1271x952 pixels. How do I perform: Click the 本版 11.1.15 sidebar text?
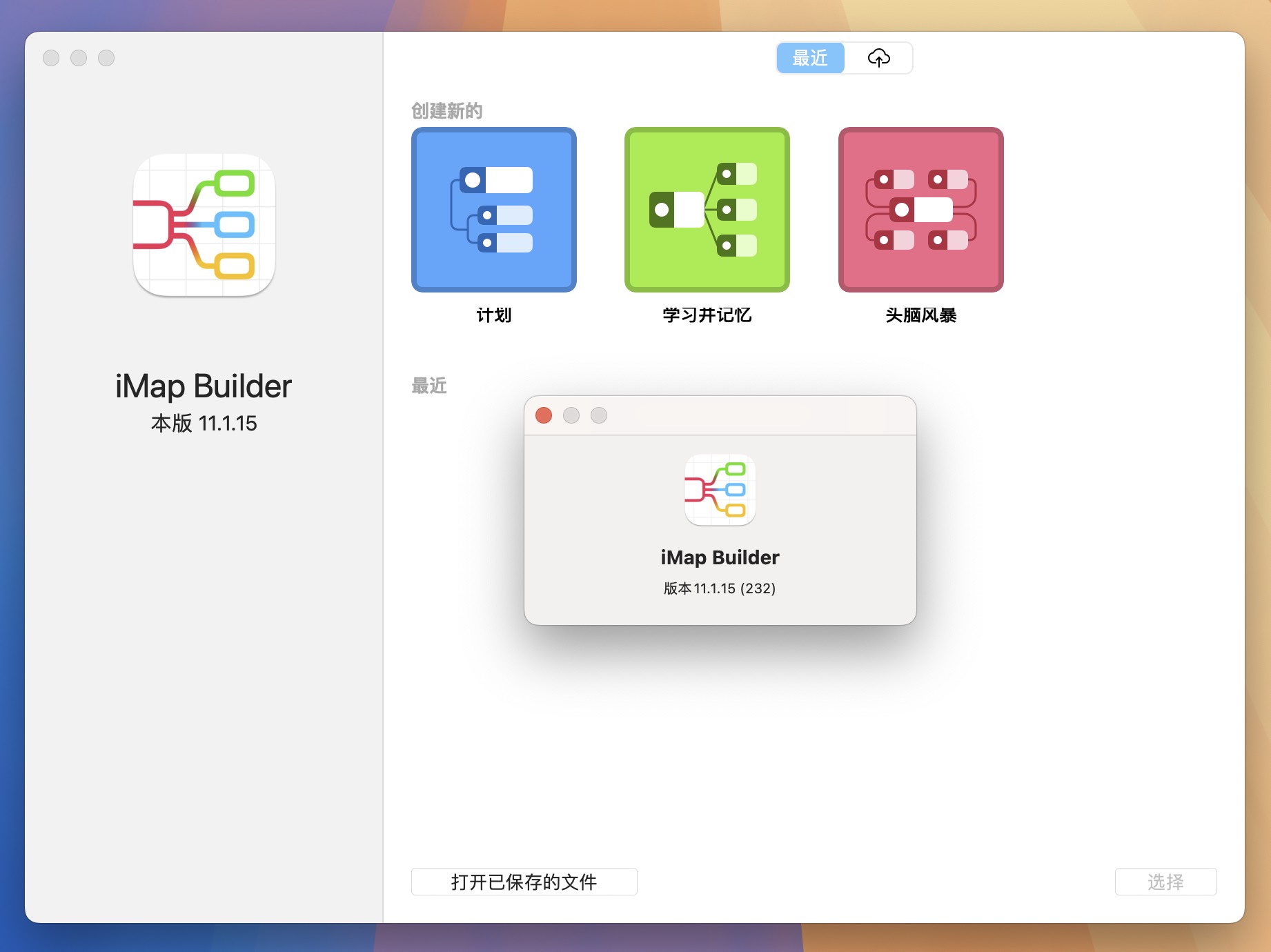tap(204, 423)
